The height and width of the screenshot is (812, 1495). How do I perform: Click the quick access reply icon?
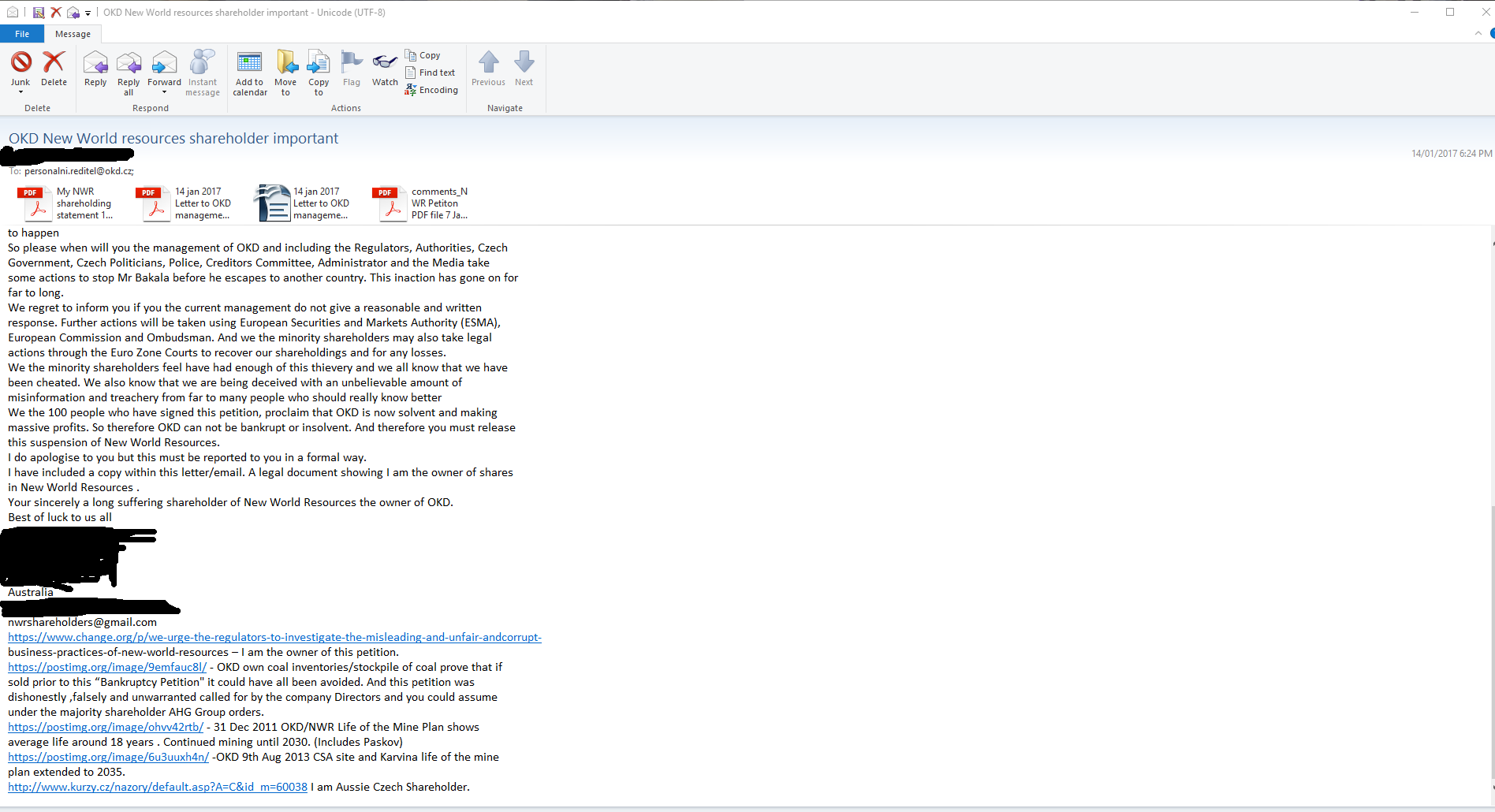coord(73,12)
